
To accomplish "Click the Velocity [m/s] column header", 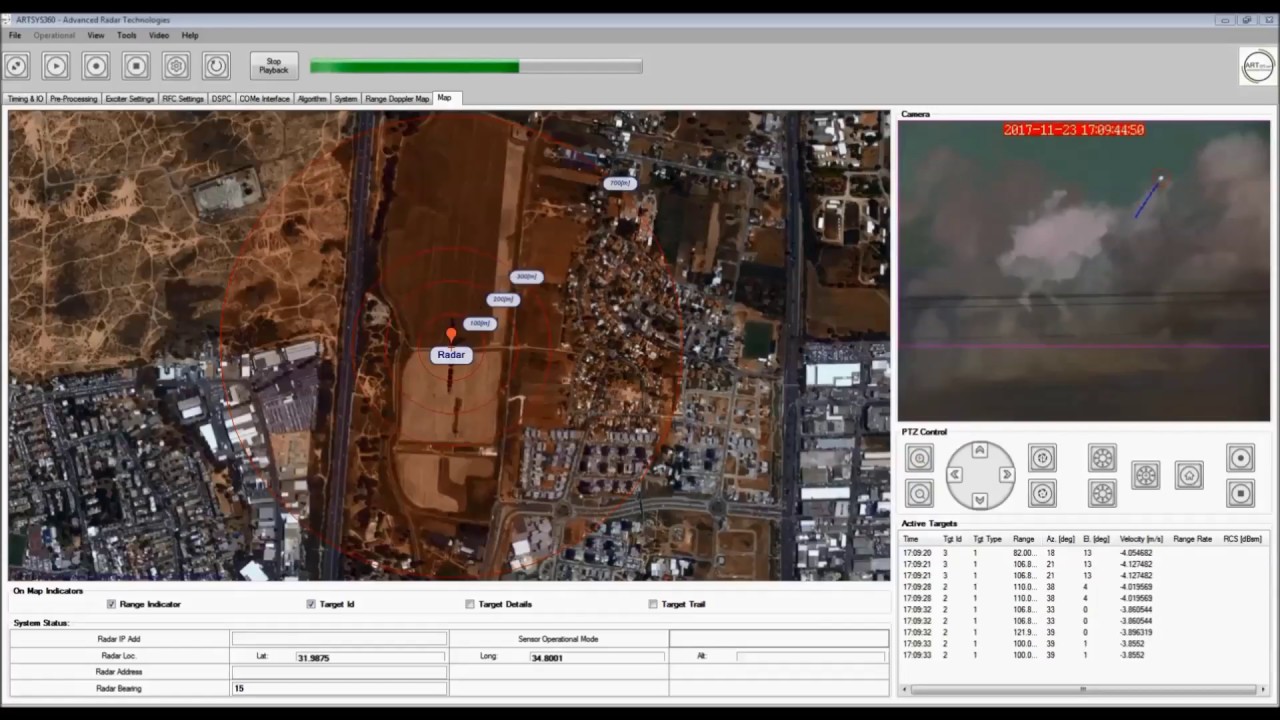I will pos(1141,539).
